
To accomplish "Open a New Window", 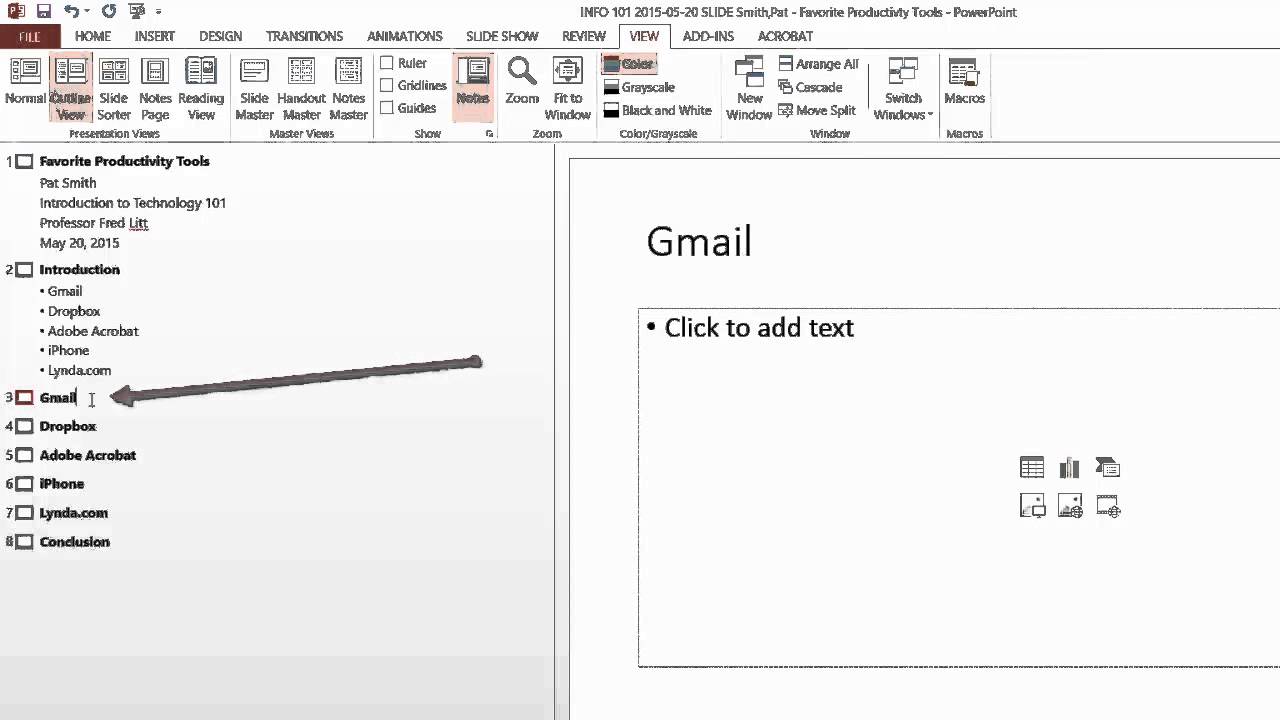I will pos(750,88).
